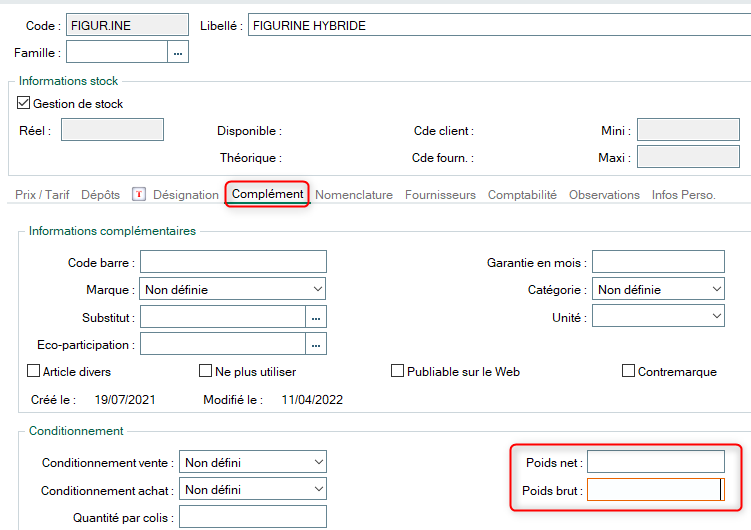Viewport: 751px width, 530px height.
Task: Open the Nomenclature tab
Action: point(354,195)
